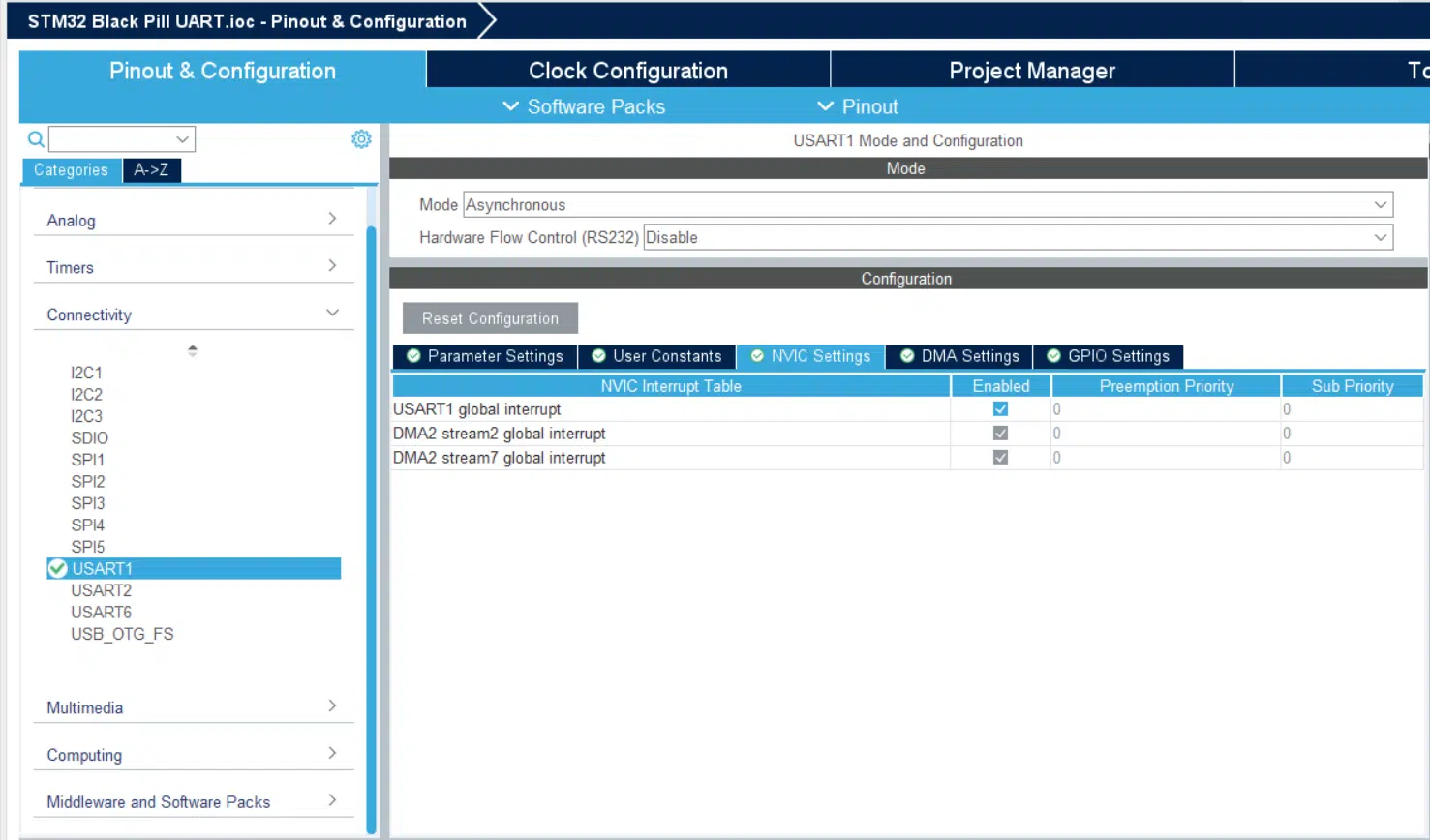Switch to Project Manager tab
Viewport: 1430px width, 840px height.
tap(1032, 71)
